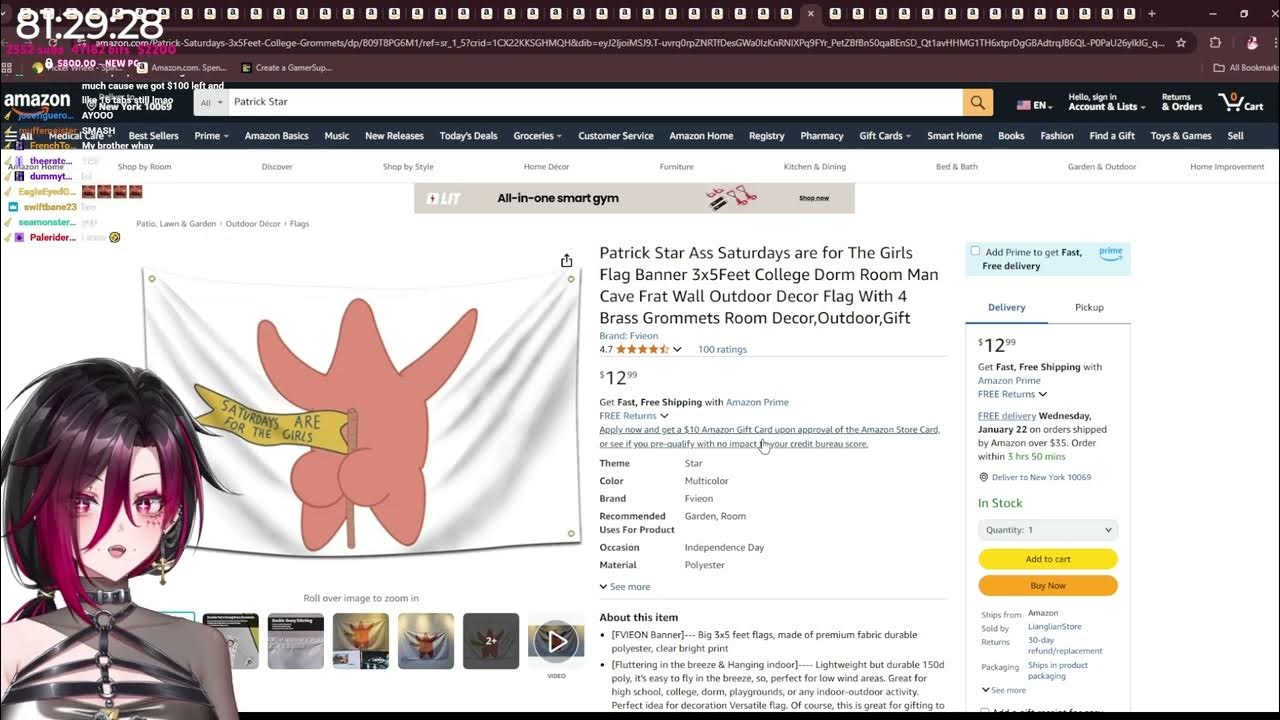Bookmark page with star icon in address bar

click(x=1181, y=43)
